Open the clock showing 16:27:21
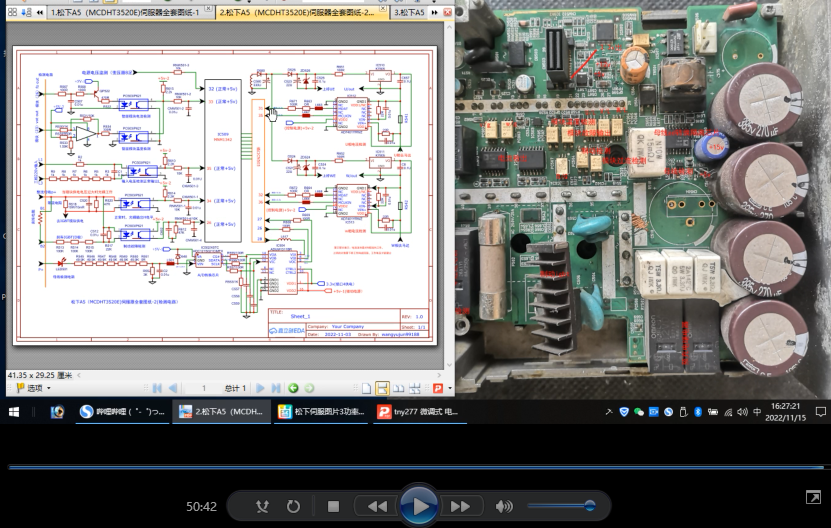 click(x=785, y=412)
